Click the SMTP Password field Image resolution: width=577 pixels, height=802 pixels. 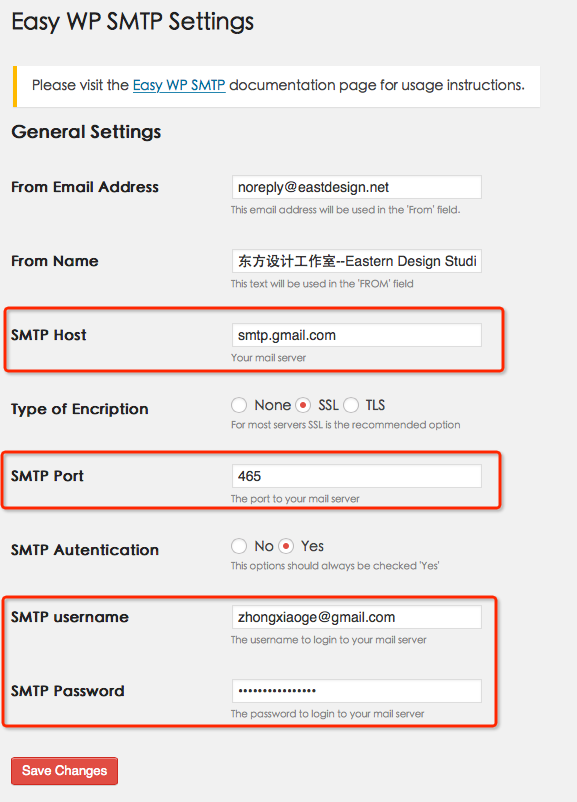pyautogui.click(x=357, y=691)
